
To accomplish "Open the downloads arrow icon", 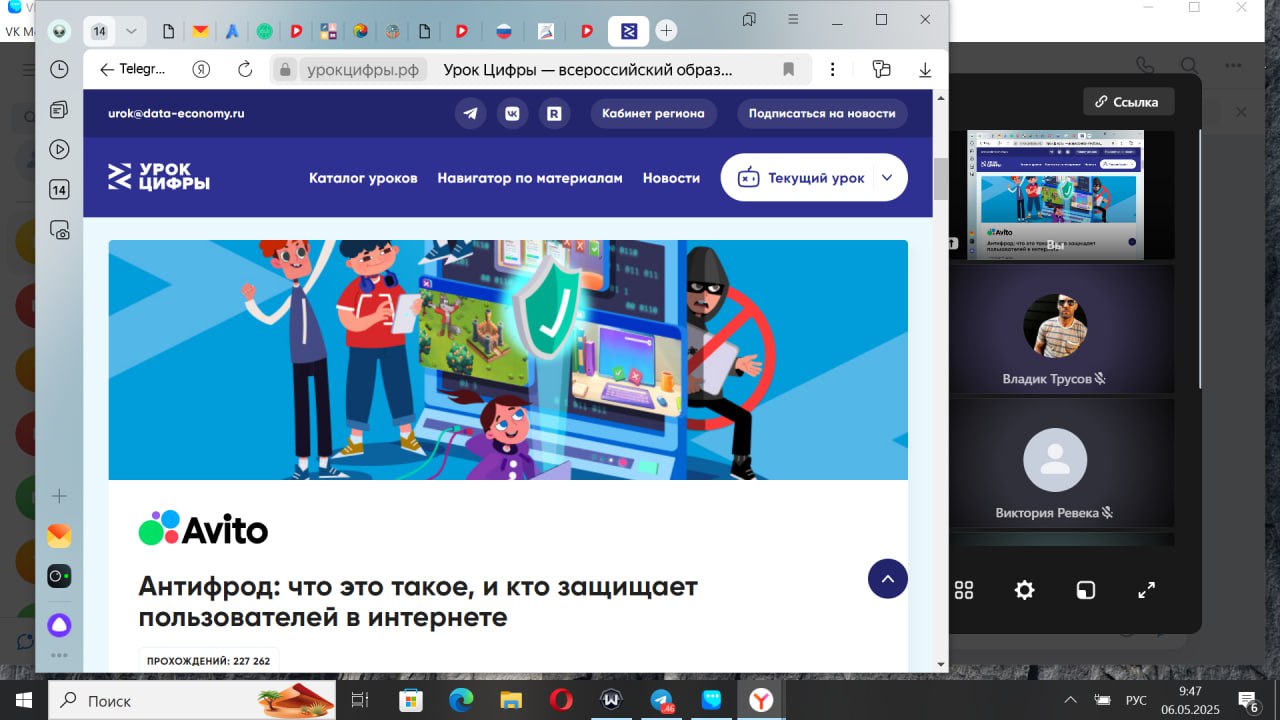I will (925, 69).
